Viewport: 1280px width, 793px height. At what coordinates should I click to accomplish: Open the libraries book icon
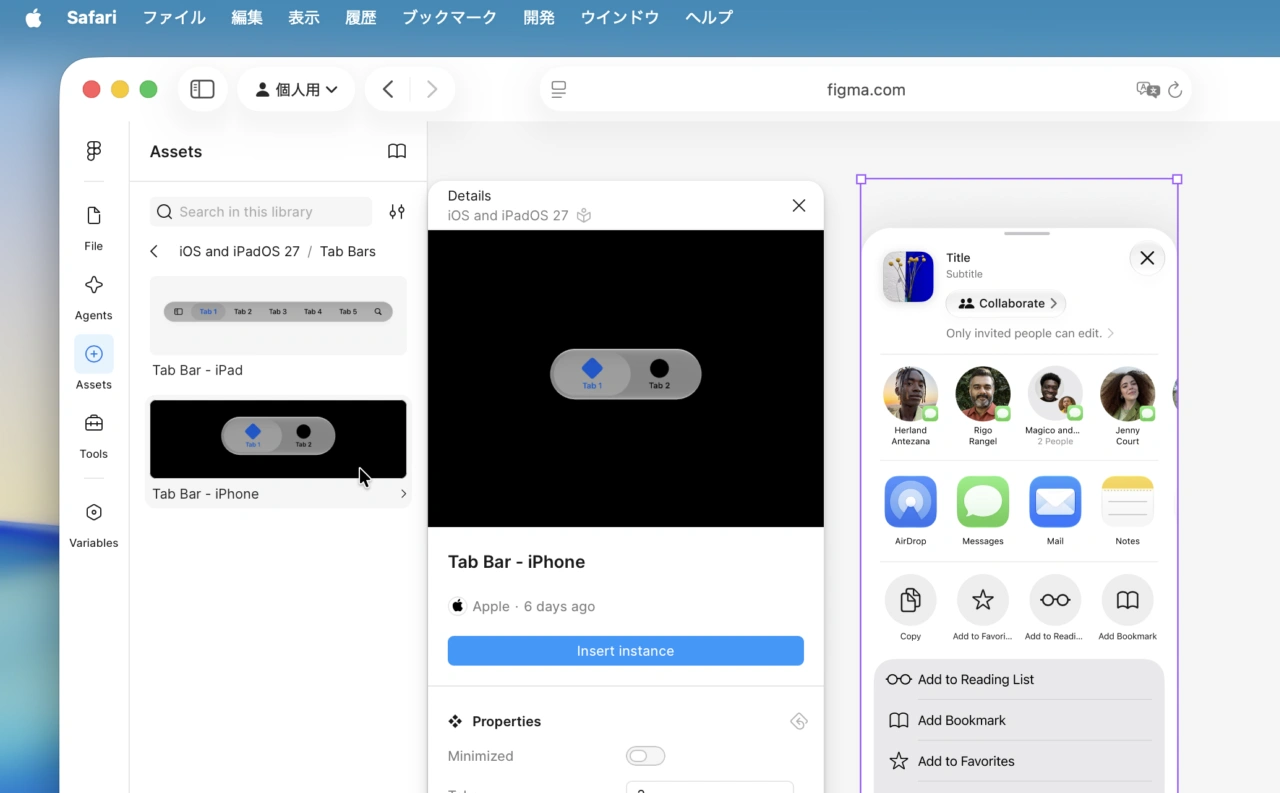(x=397, y=151)
